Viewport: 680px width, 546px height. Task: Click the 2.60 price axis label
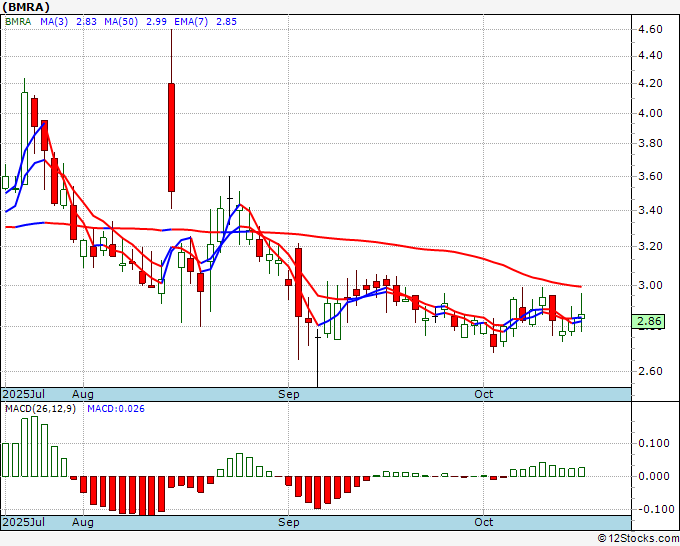point(651,371)
